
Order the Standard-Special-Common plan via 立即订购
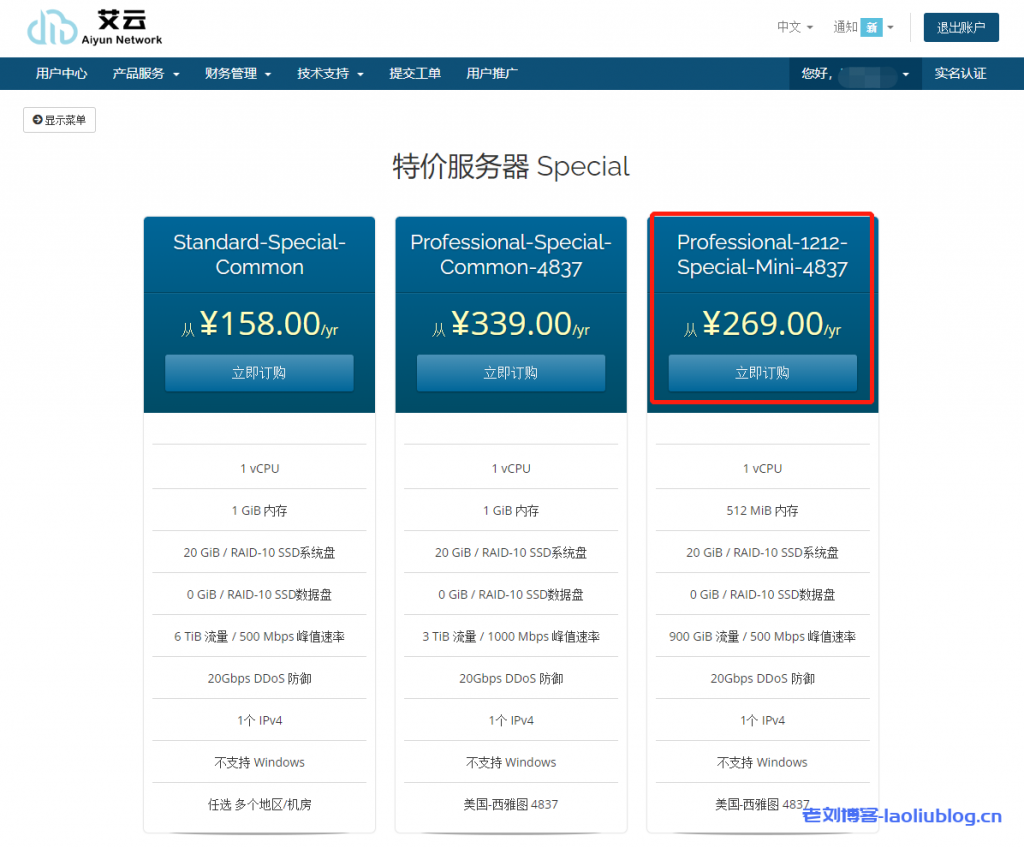[x=259, y=372]
